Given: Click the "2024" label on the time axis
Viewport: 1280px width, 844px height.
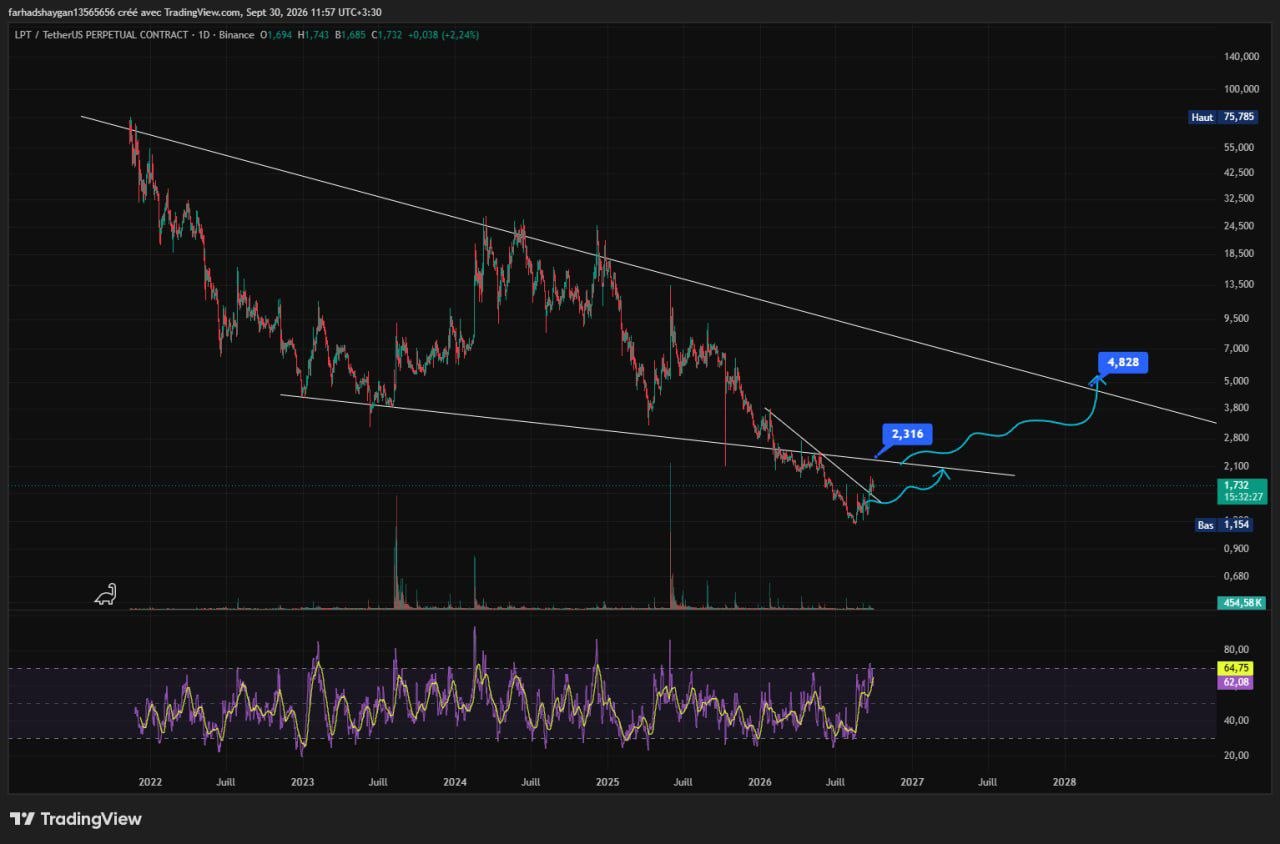Looking at the screenshot, I should [x=455, y=782].
